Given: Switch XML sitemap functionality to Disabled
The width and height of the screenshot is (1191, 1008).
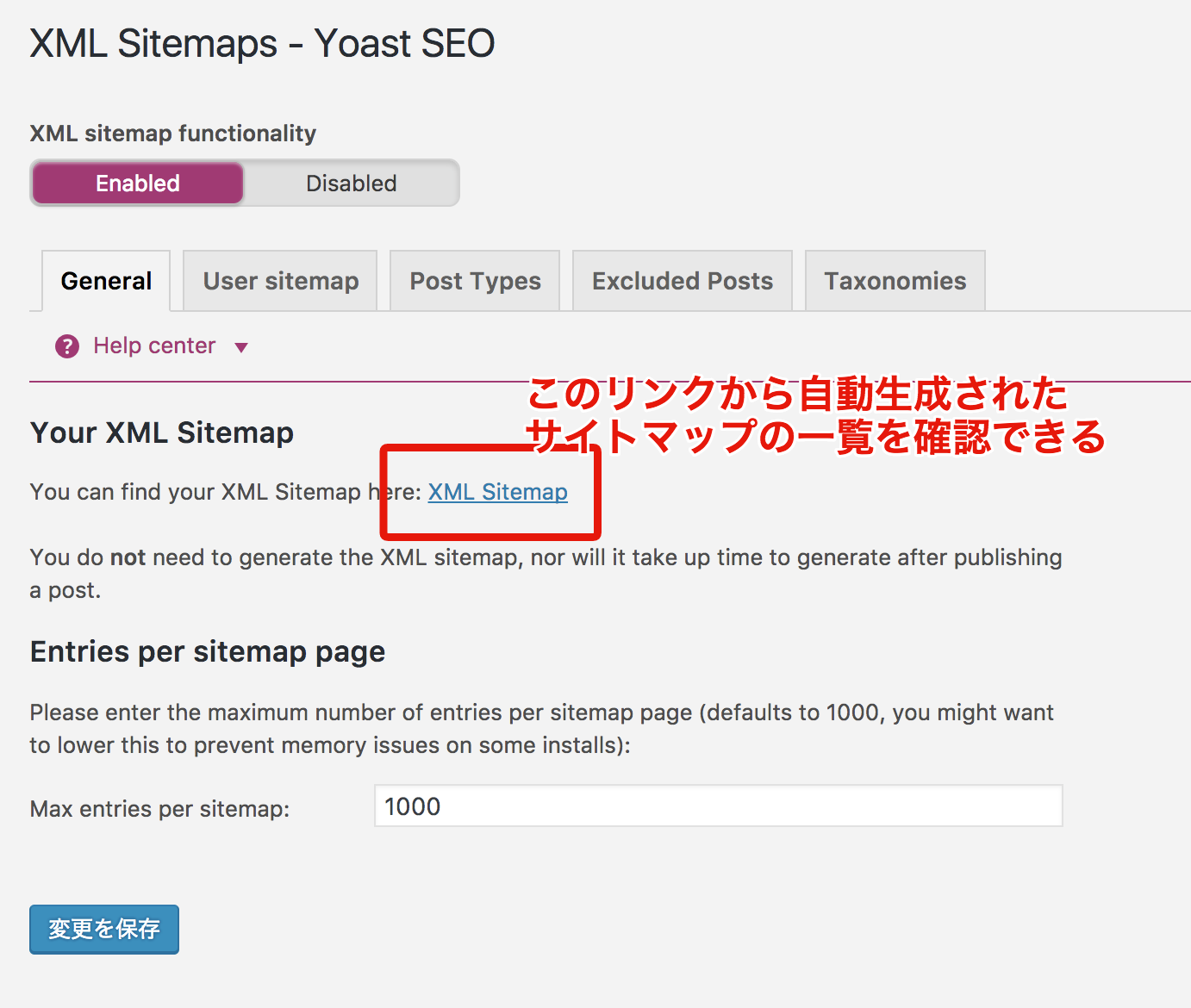Looking at the screenshot, I should pyautogui.click(x=351, y=184).
